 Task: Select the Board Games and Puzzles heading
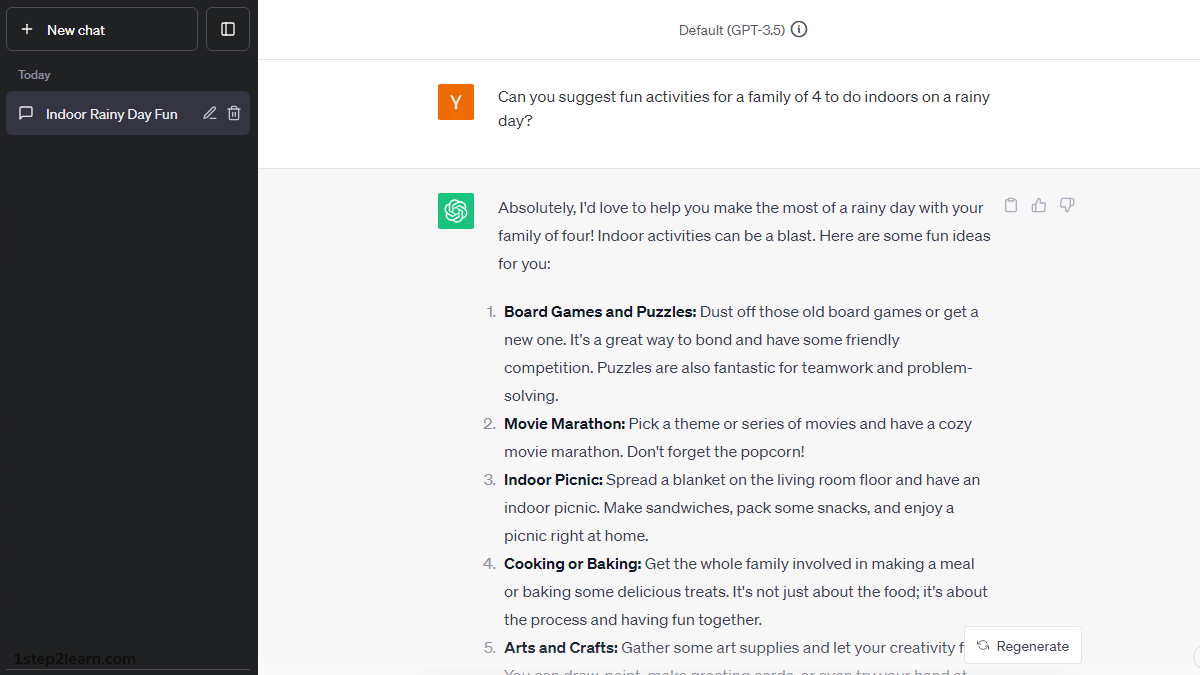click(x=600, y=312)
